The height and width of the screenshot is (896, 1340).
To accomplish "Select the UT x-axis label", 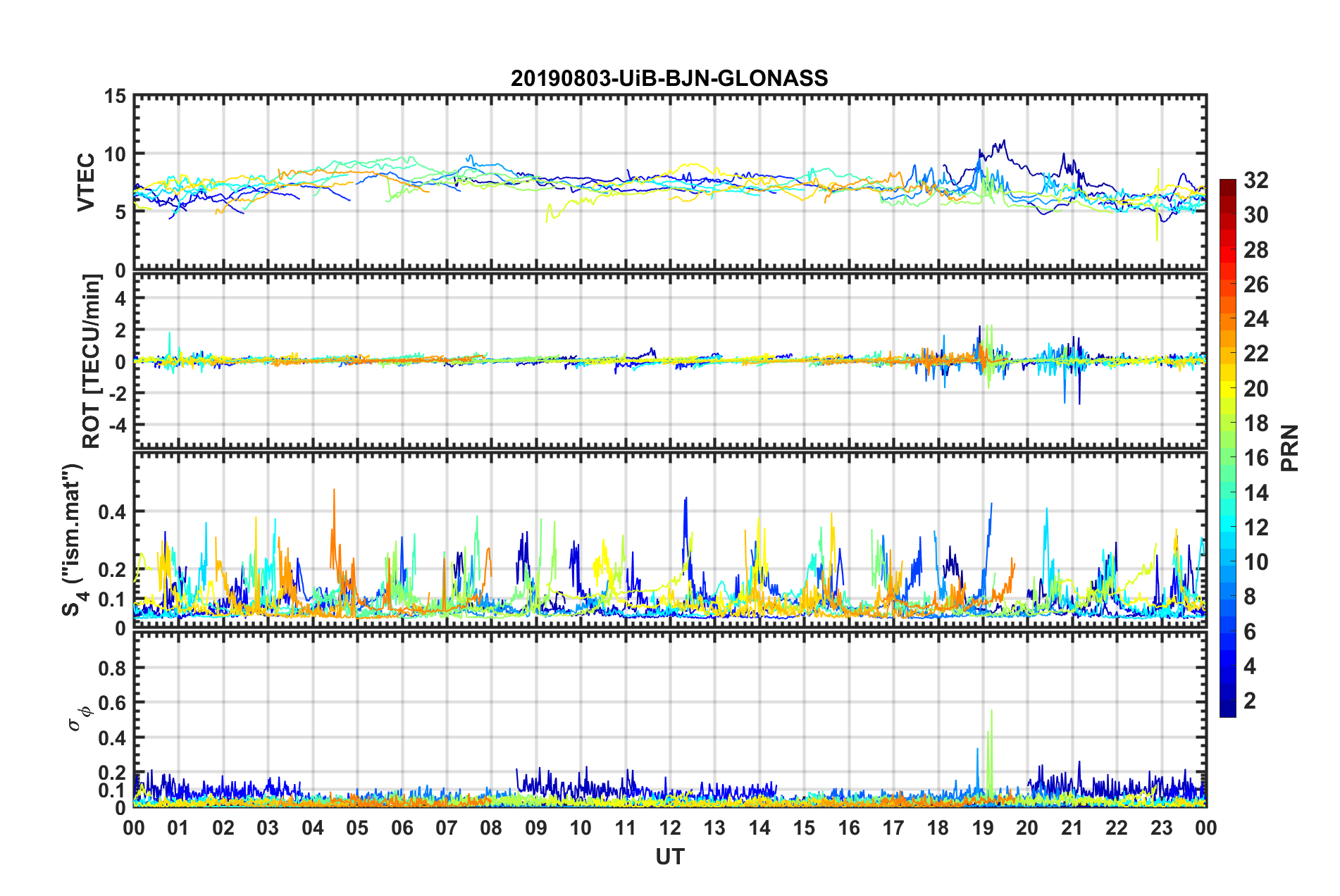I will 670,857.
